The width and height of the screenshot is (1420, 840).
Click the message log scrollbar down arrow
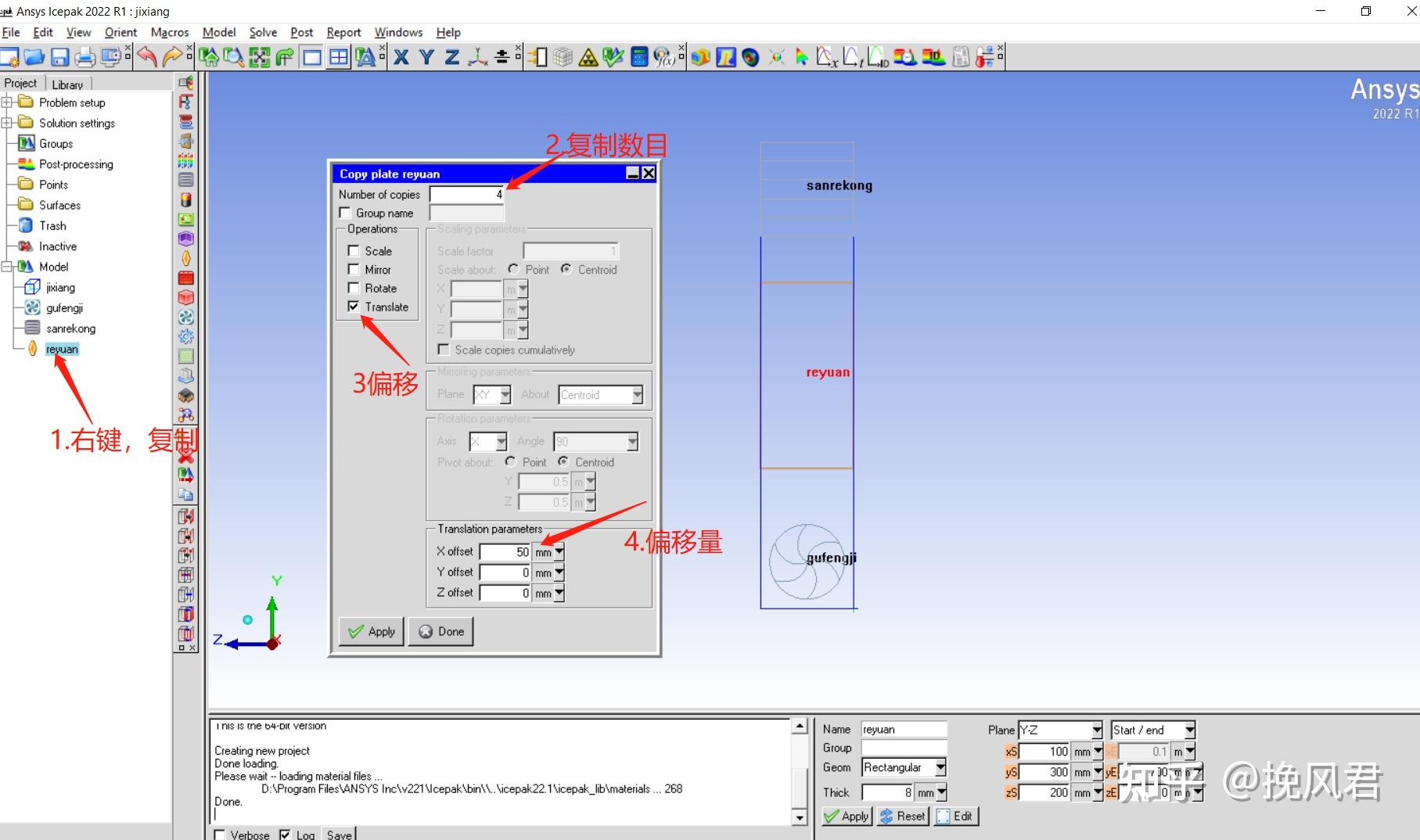(x=800, y=817)
